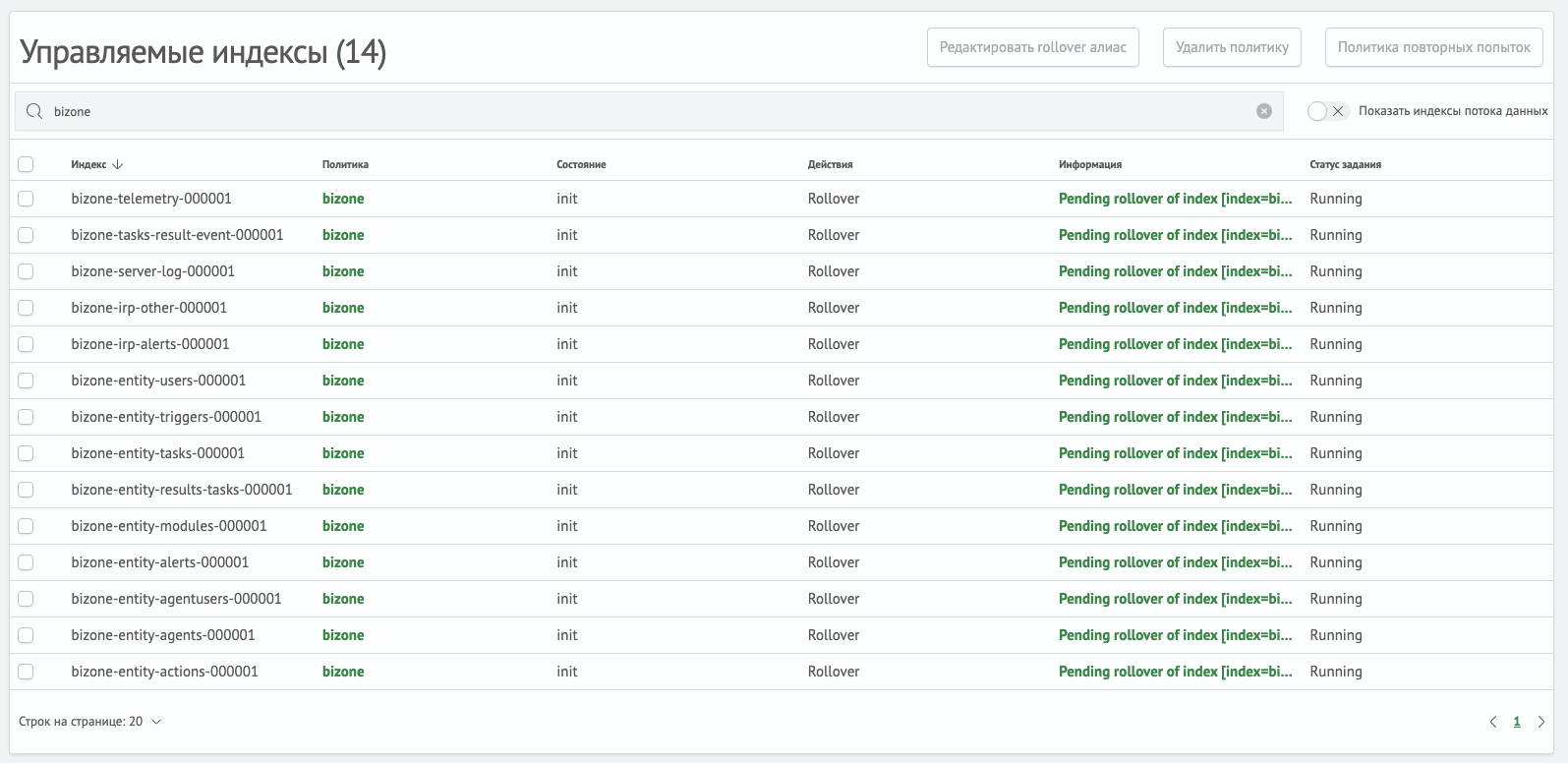Check the bizone-irp-other-000001 row checkbox
The height and width of the screenshot is (763, 1568).
pos(26,308)
